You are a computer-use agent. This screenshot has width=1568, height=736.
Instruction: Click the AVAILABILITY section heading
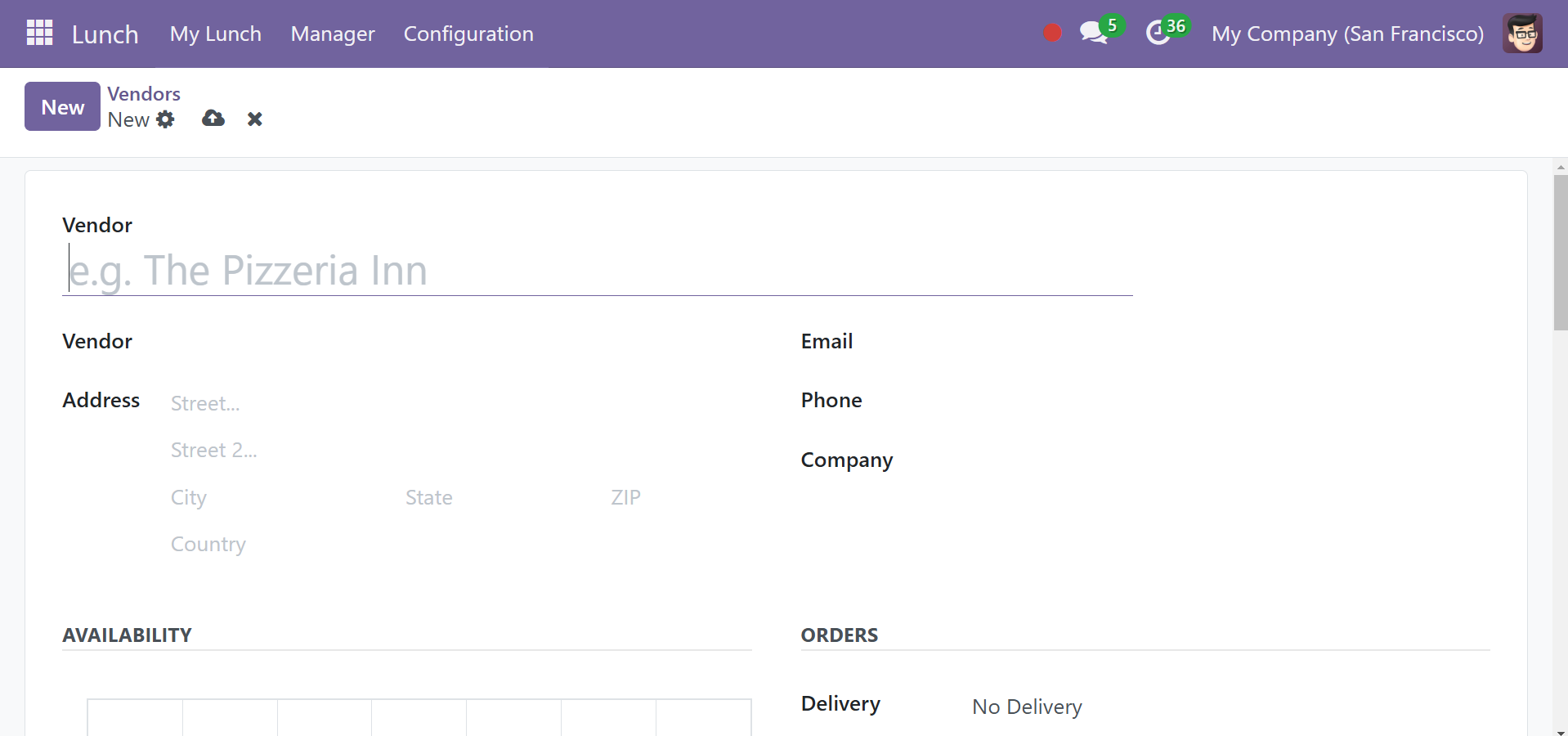(x=127, y=635)
